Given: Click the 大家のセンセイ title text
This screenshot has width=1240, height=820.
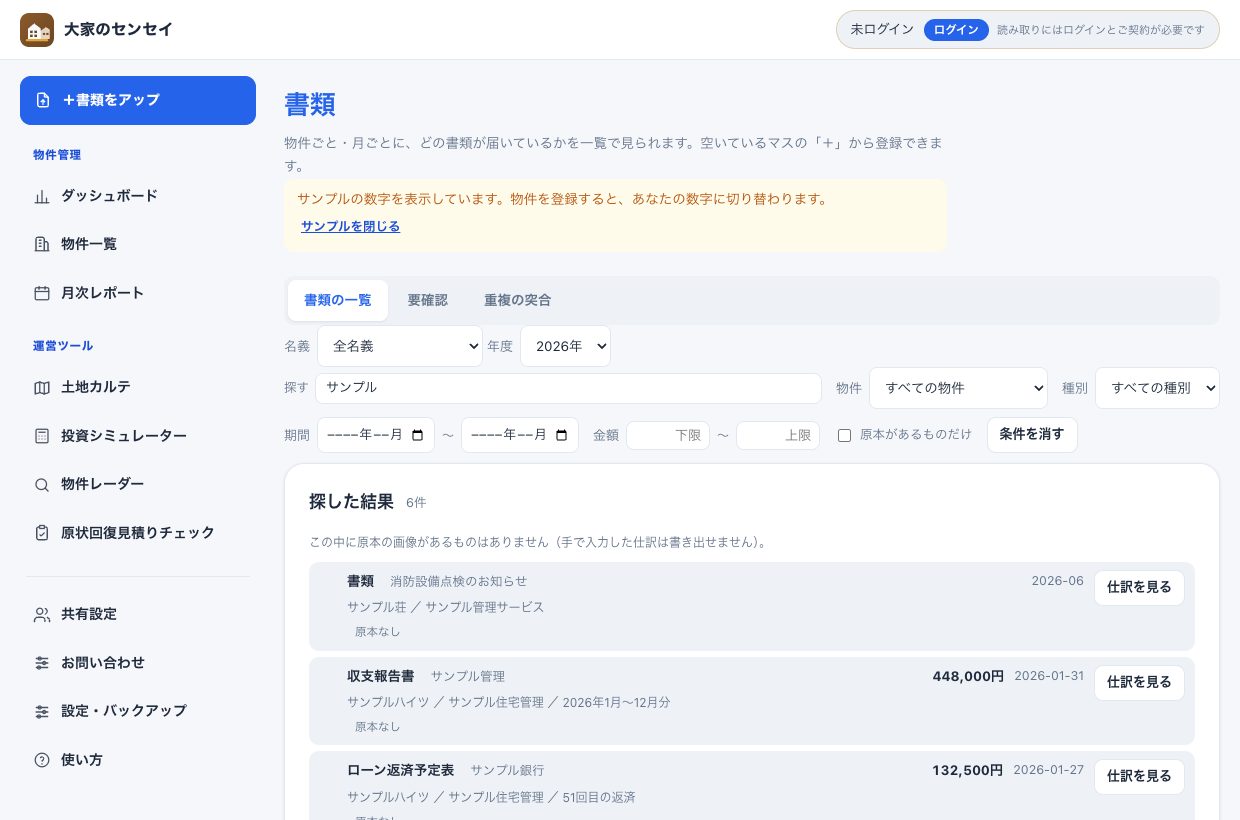Looking at the screenshot, I should [x=118, y=30].
